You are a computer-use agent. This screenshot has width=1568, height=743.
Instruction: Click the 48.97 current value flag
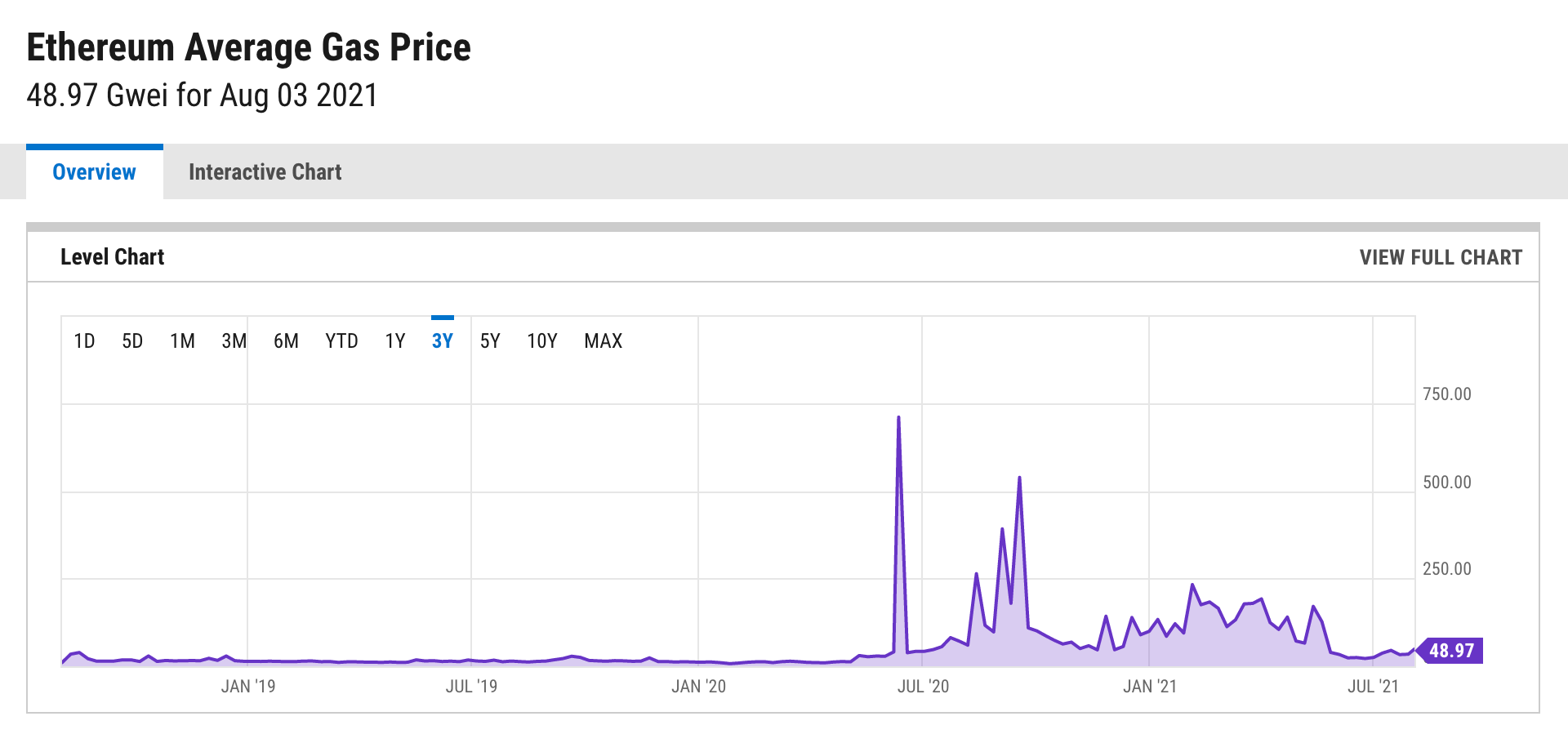point(1451,651)
